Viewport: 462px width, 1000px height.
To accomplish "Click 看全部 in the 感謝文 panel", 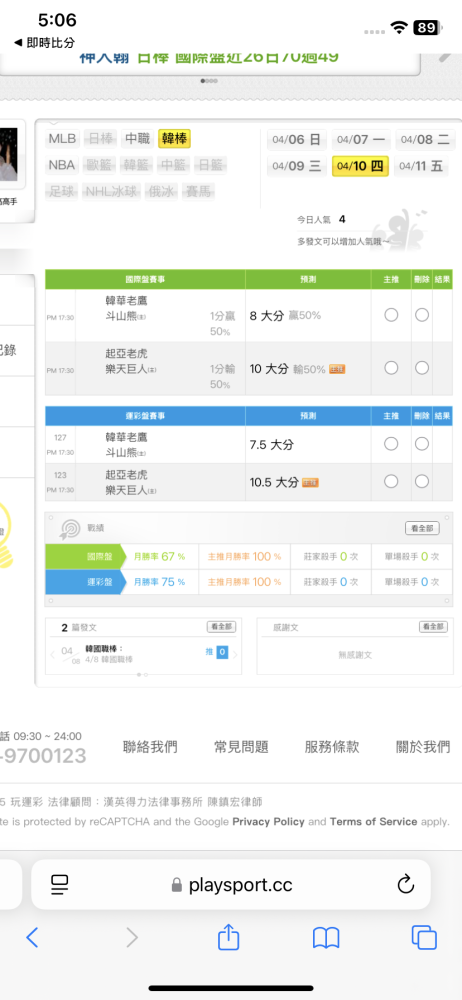I will [x=433, y=627].
